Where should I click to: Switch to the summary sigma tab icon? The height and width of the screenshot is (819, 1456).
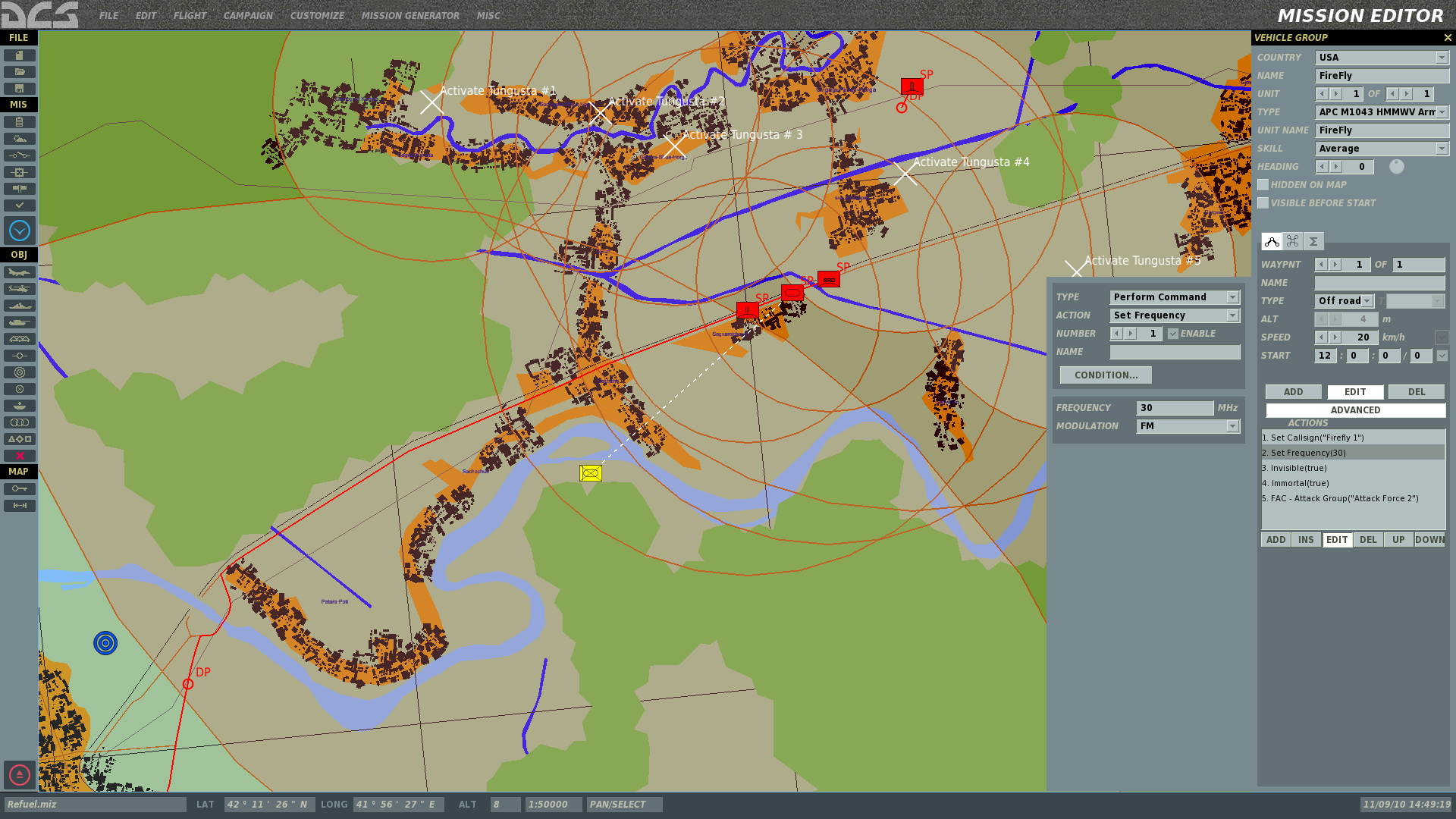pyautogui.click(x=1313, y=241)
